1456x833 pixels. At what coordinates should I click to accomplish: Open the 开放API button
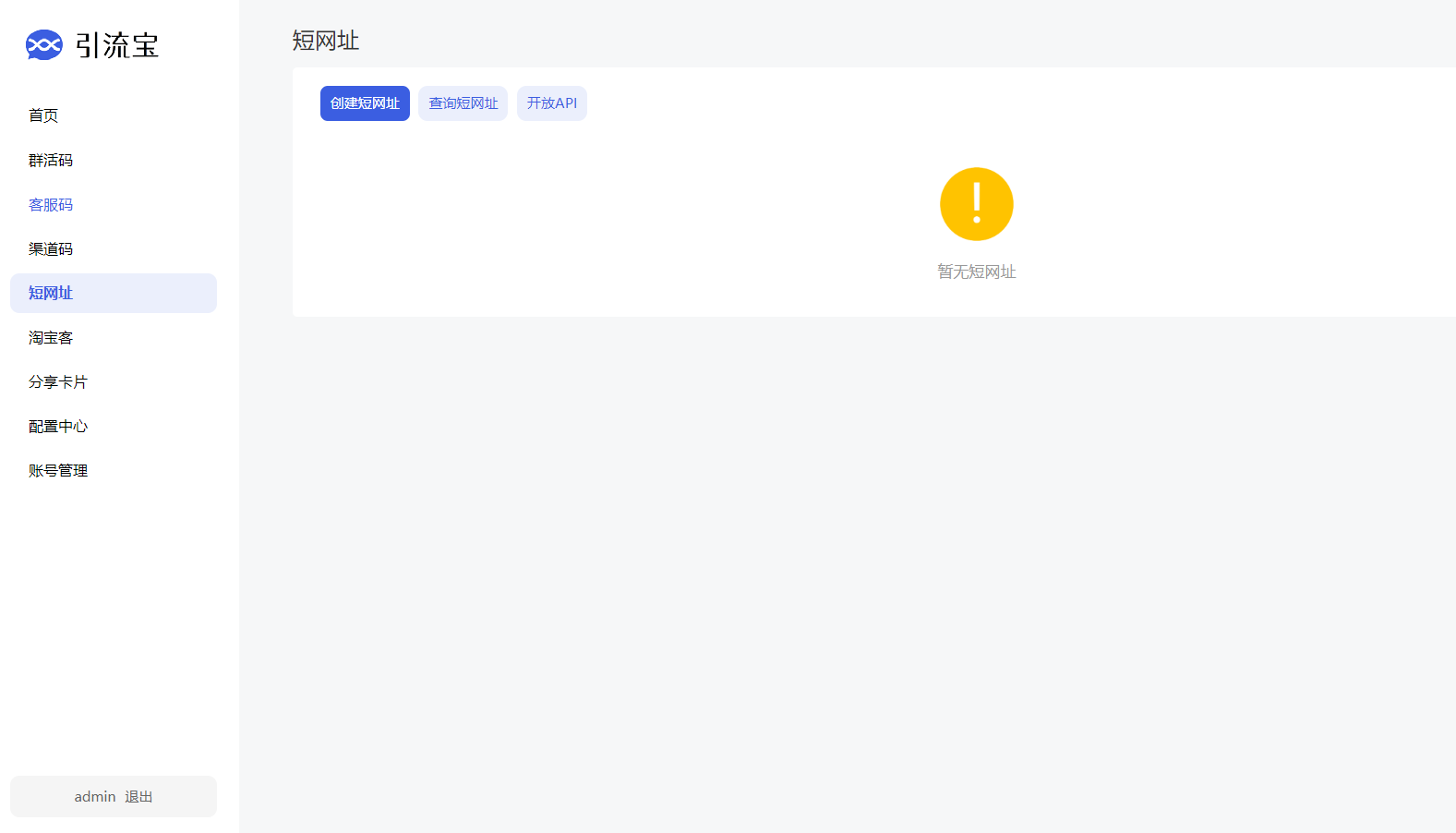pos(551,103)
